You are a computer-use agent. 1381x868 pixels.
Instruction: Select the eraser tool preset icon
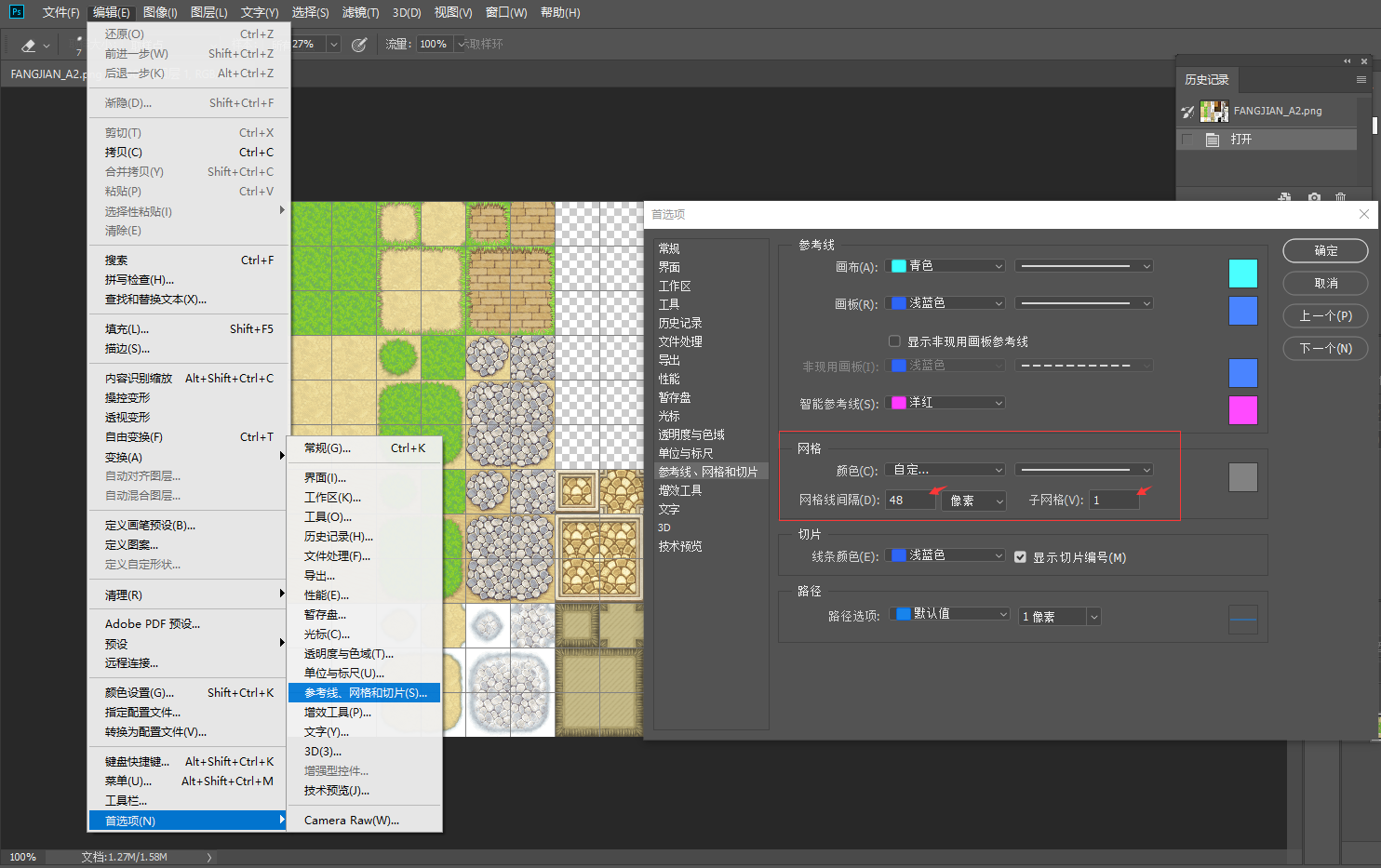click(29, 45)
